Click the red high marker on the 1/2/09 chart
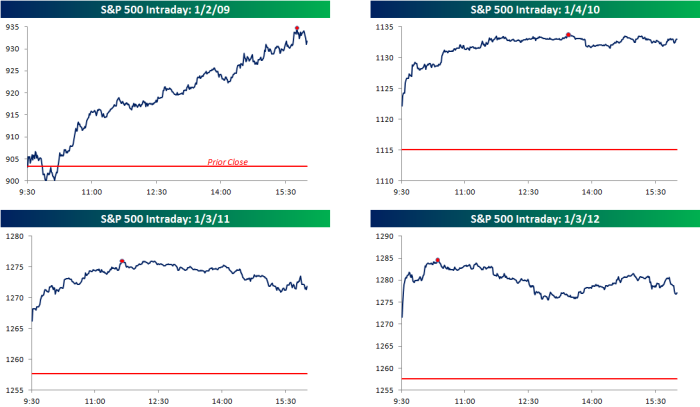This screenshot has width=700, height=407. (297, 29)
